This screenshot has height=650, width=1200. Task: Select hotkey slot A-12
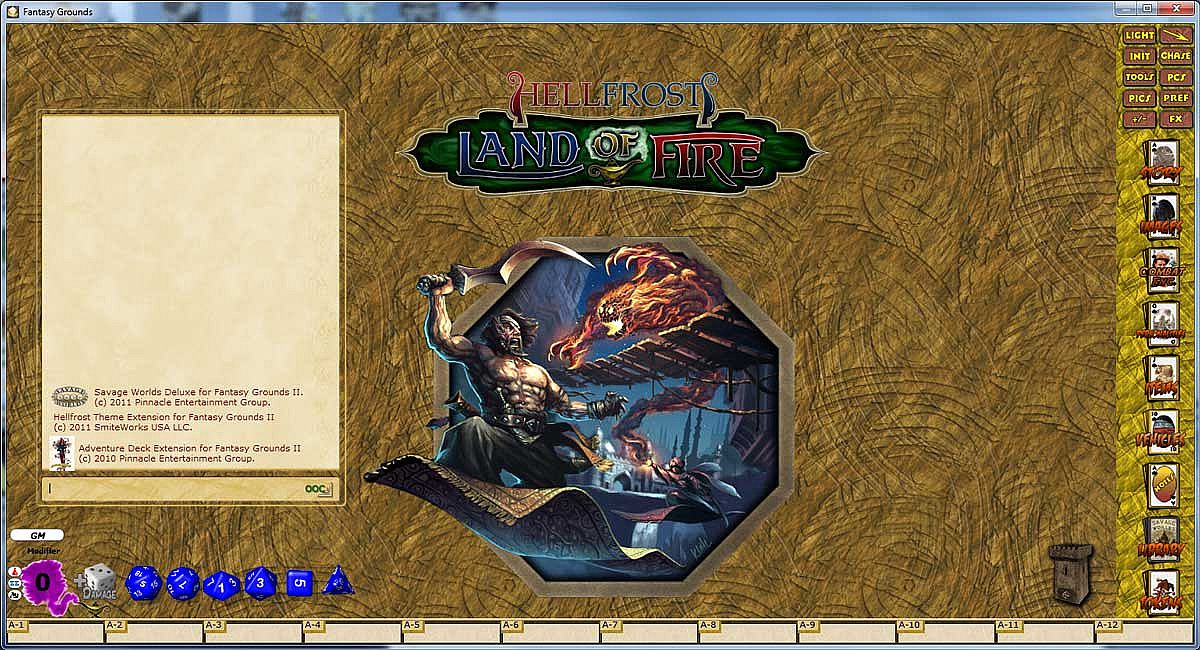pos(1144,633)
